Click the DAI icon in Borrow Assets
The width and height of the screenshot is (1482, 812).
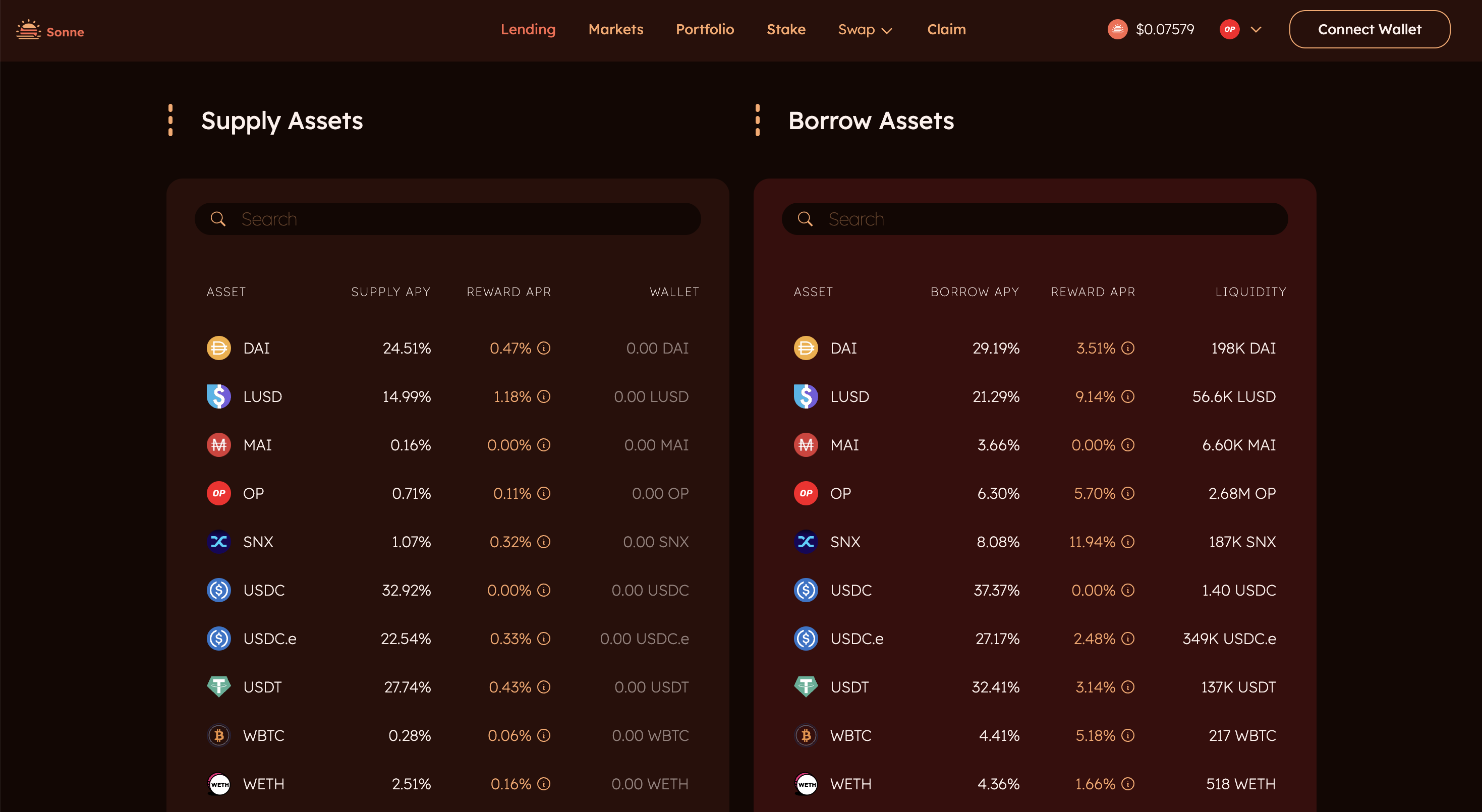coord(806,348)
